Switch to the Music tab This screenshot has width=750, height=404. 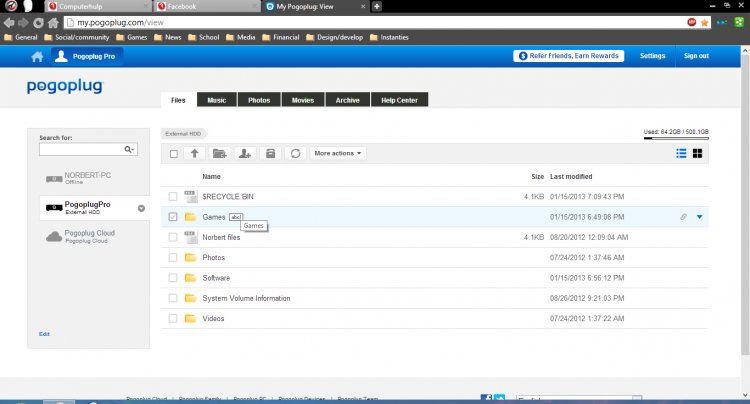point(217,100)
